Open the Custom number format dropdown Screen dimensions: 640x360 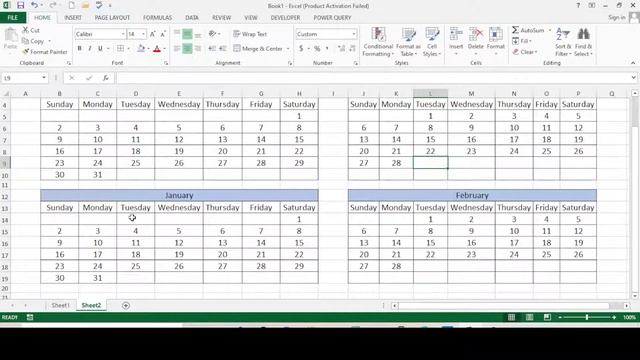(x=353, y=34)
